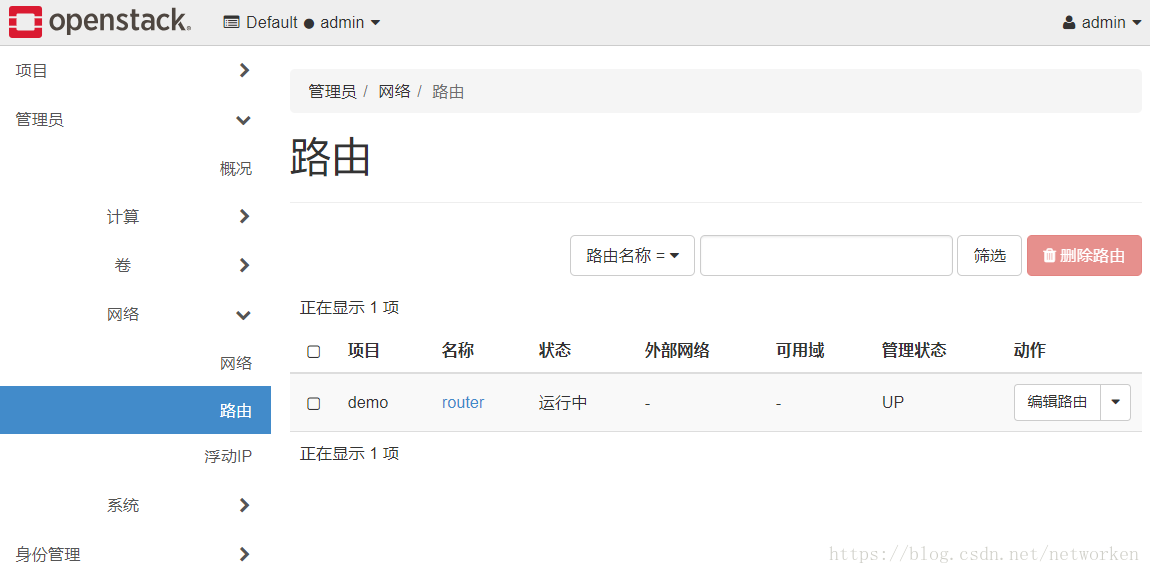Expand the 系统 submenu chevron

click(244, 506)
